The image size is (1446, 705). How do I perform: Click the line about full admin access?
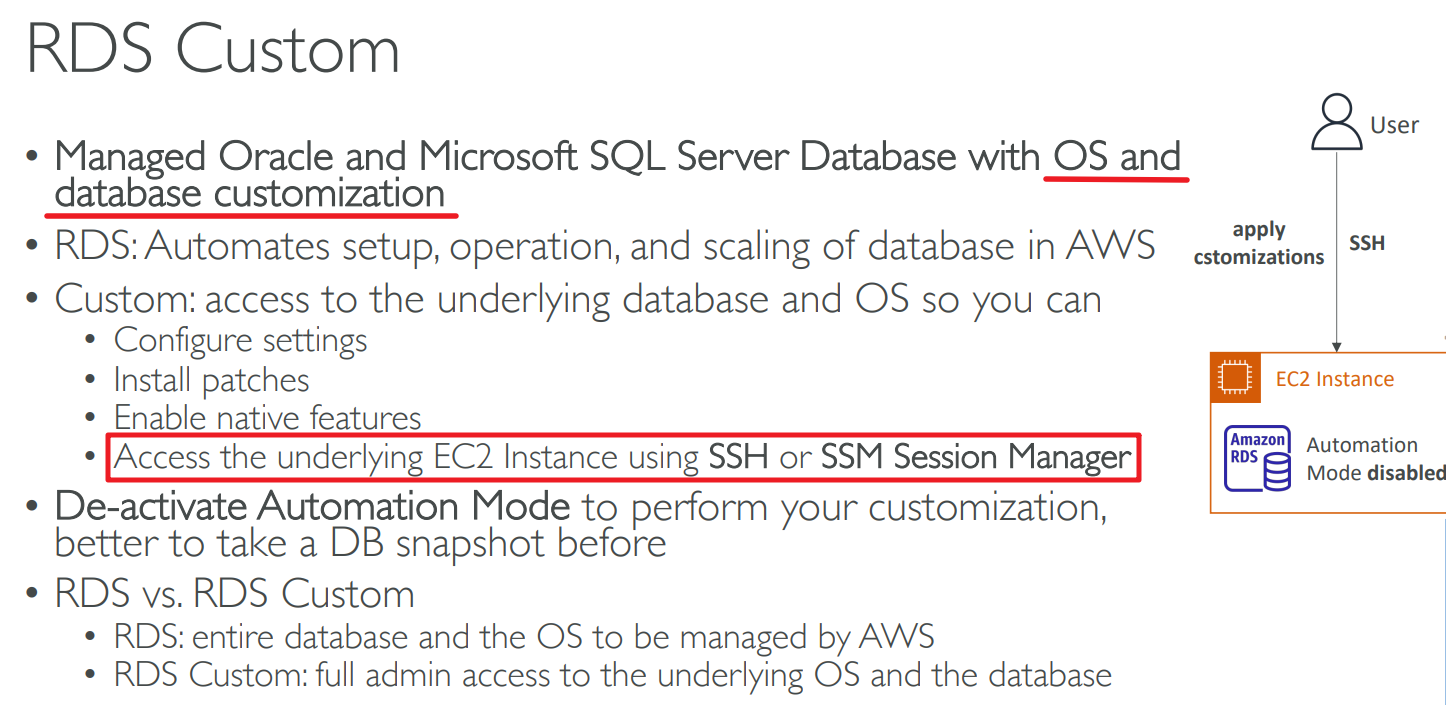[x=612, y=675]
